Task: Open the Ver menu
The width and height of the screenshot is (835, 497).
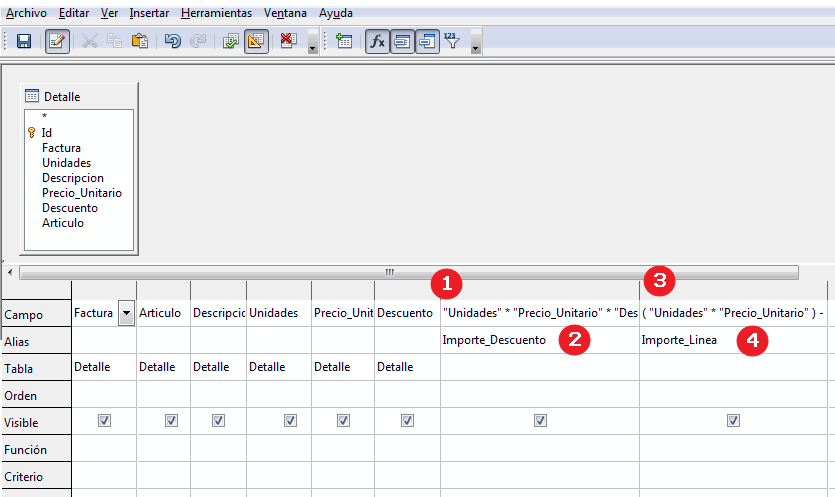Action: click(x=109, y=13)
